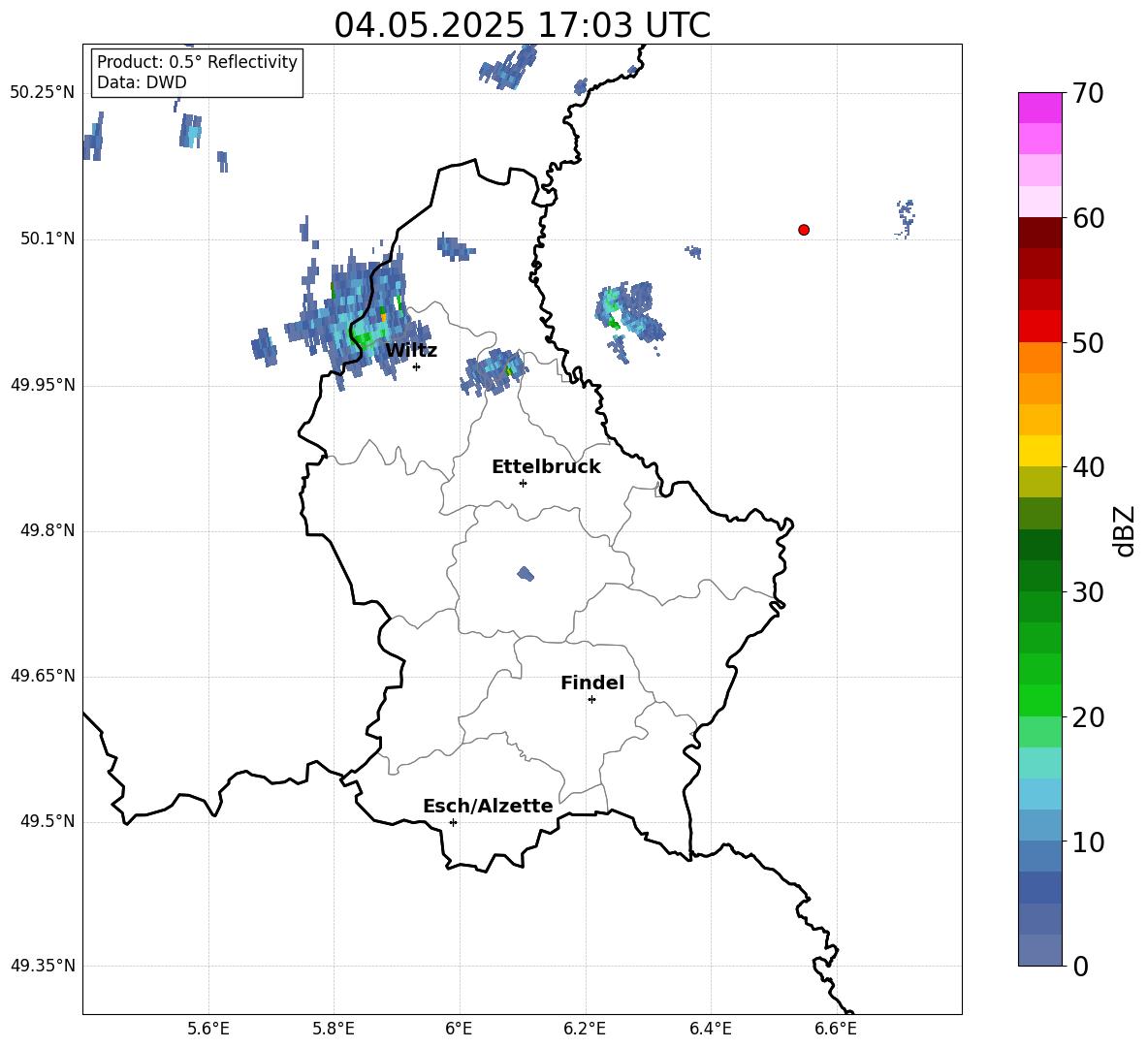
Task: Click the Ettelbruck station cross marker
Action: point(523,483)
